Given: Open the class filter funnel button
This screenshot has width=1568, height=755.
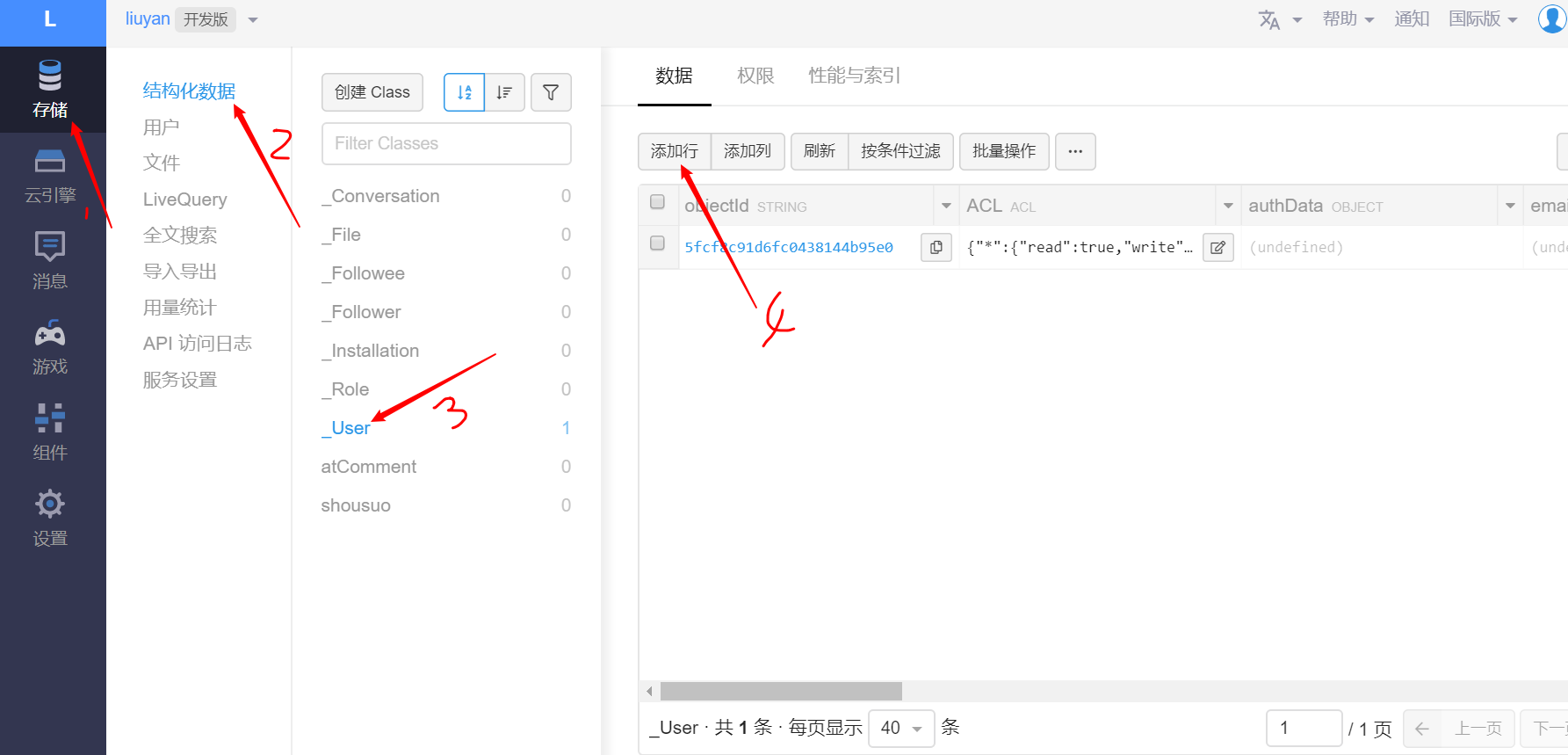Looking at the screenshot, I should click(x=551, y=92).
